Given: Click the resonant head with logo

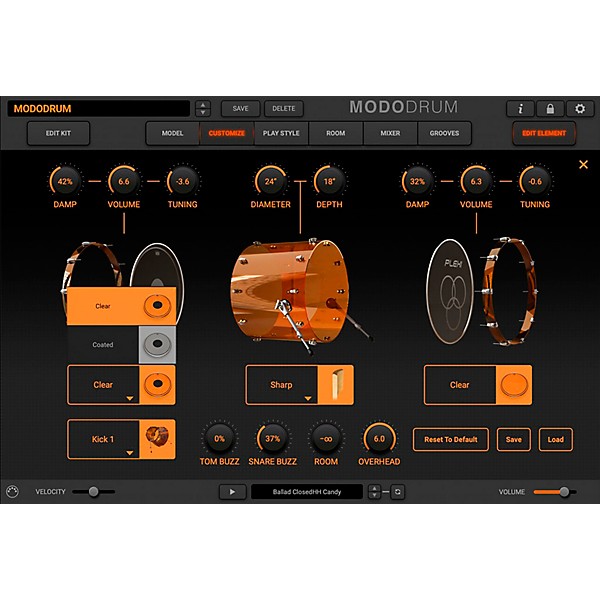Looking at the screenshot, I should click(450, 292).
